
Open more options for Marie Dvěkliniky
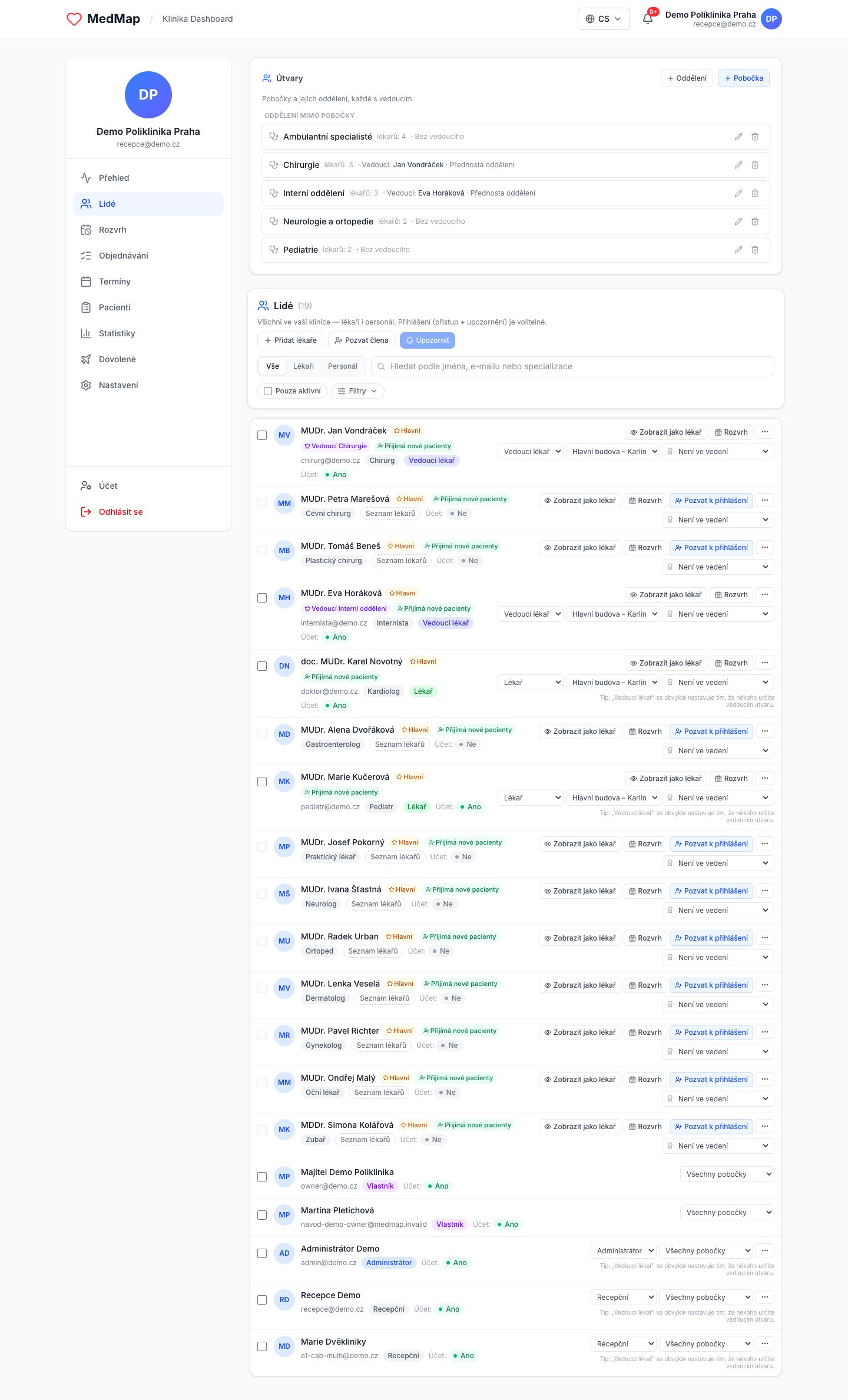pyautogui.click(x=765, y=1343)
